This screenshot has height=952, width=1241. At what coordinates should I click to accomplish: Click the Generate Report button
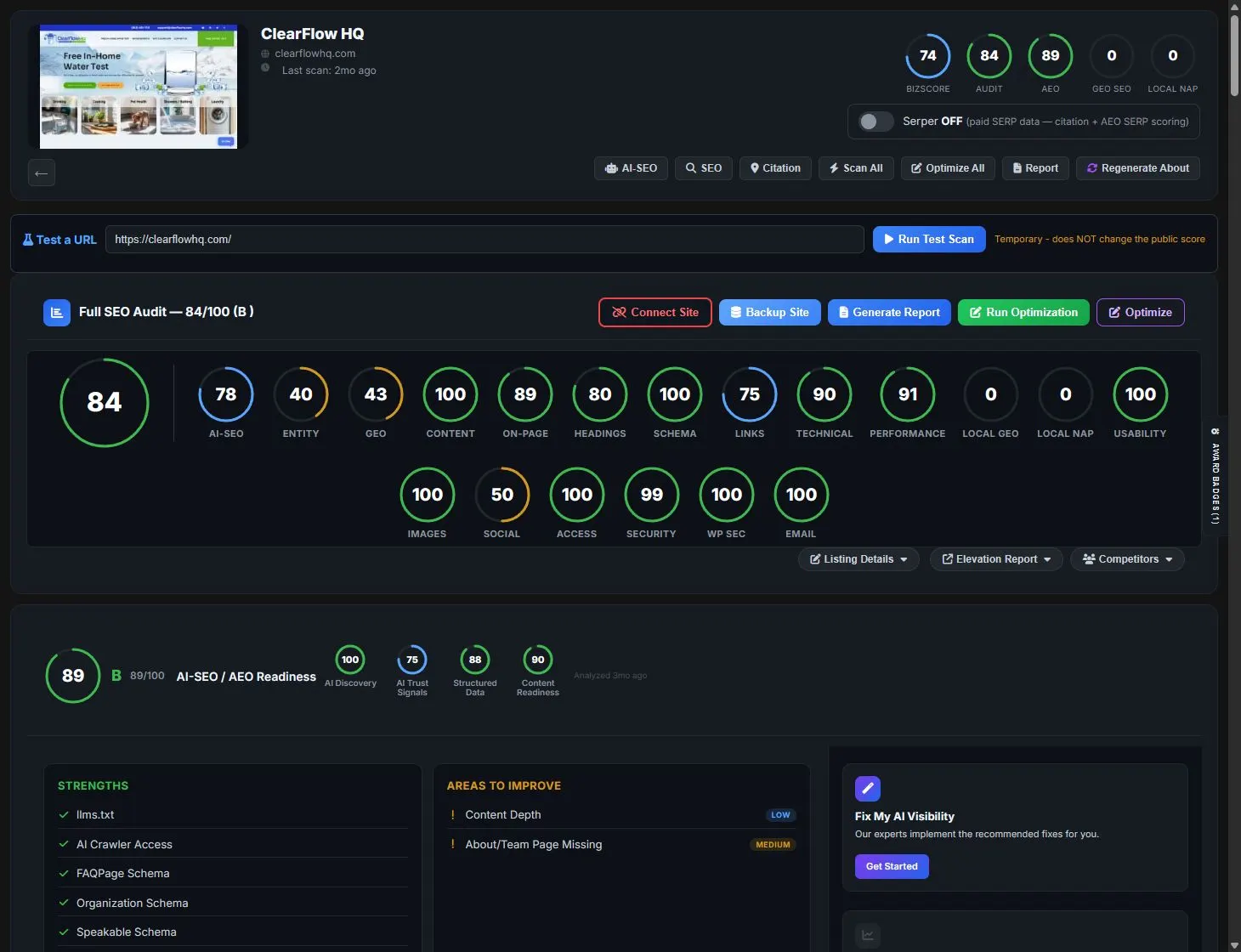889,313
